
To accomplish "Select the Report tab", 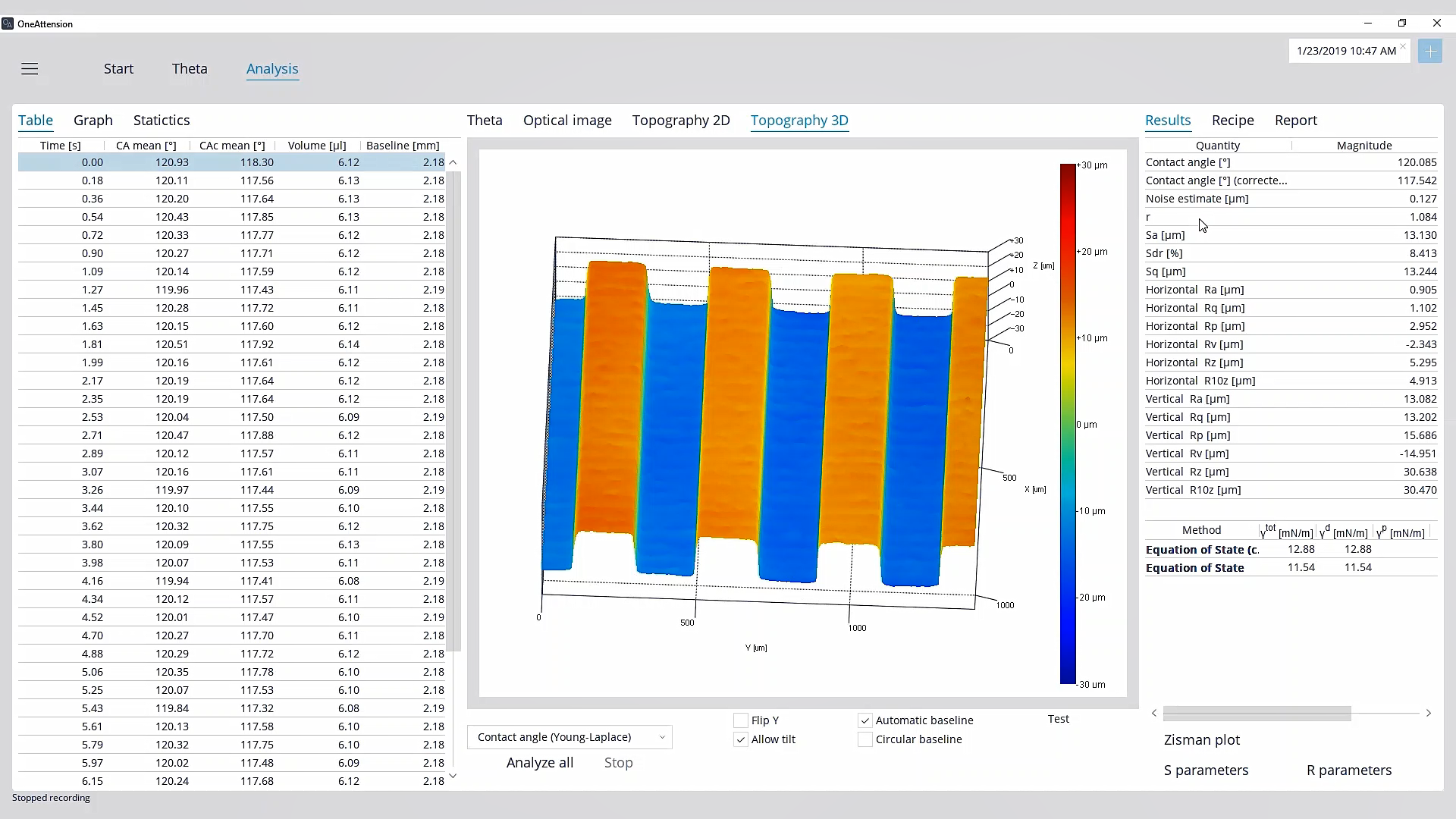I will [1296, 120].
